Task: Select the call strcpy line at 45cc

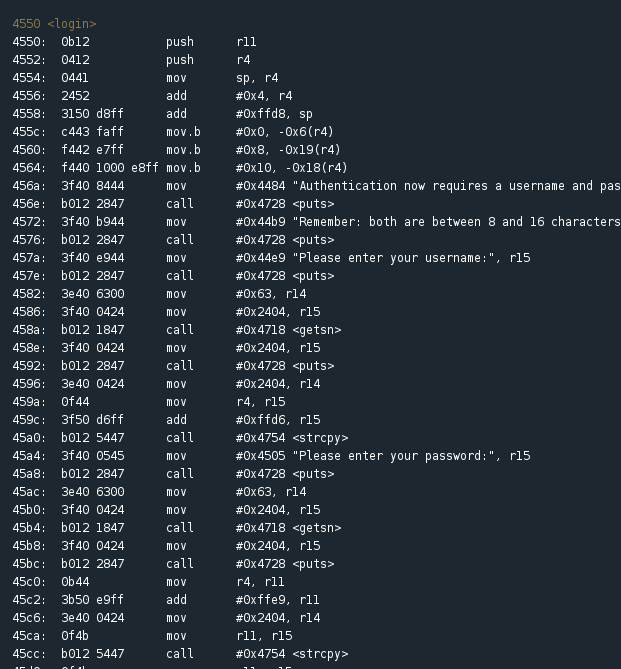Action: [180, 654]
